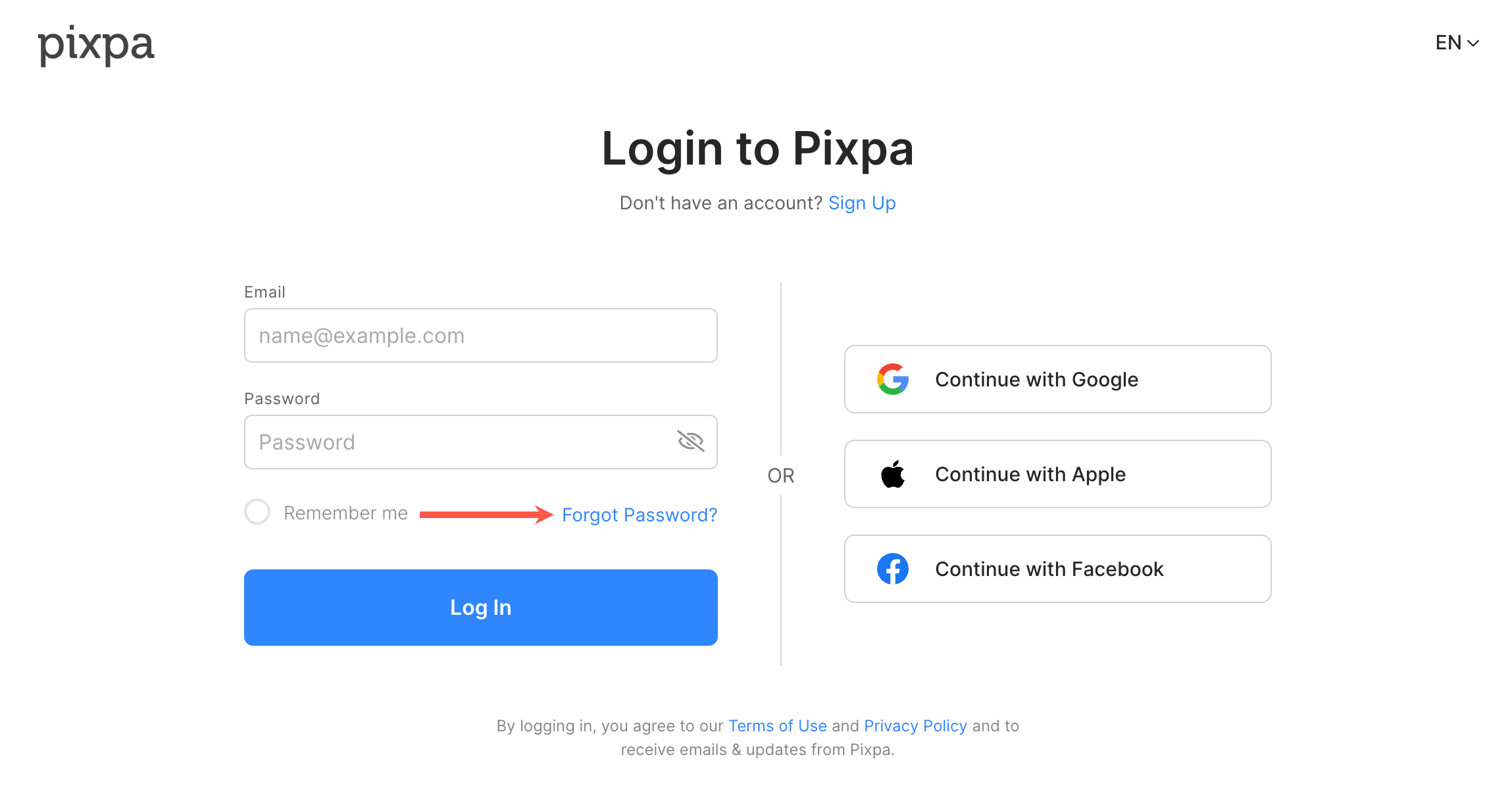1512x811 pixels.
Task: Click the Facebook logo icon
Action: coord(892,569)
